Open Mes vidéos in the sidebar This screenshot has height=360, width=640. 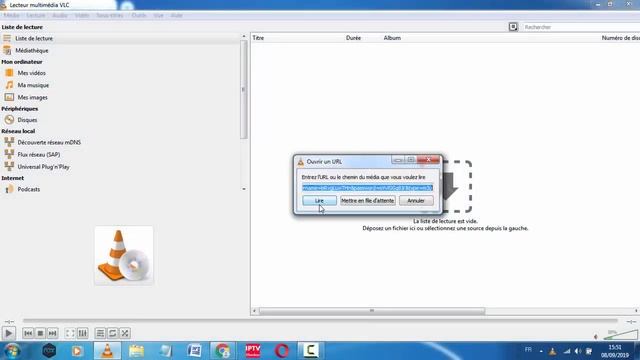click(x=31, y=73)
